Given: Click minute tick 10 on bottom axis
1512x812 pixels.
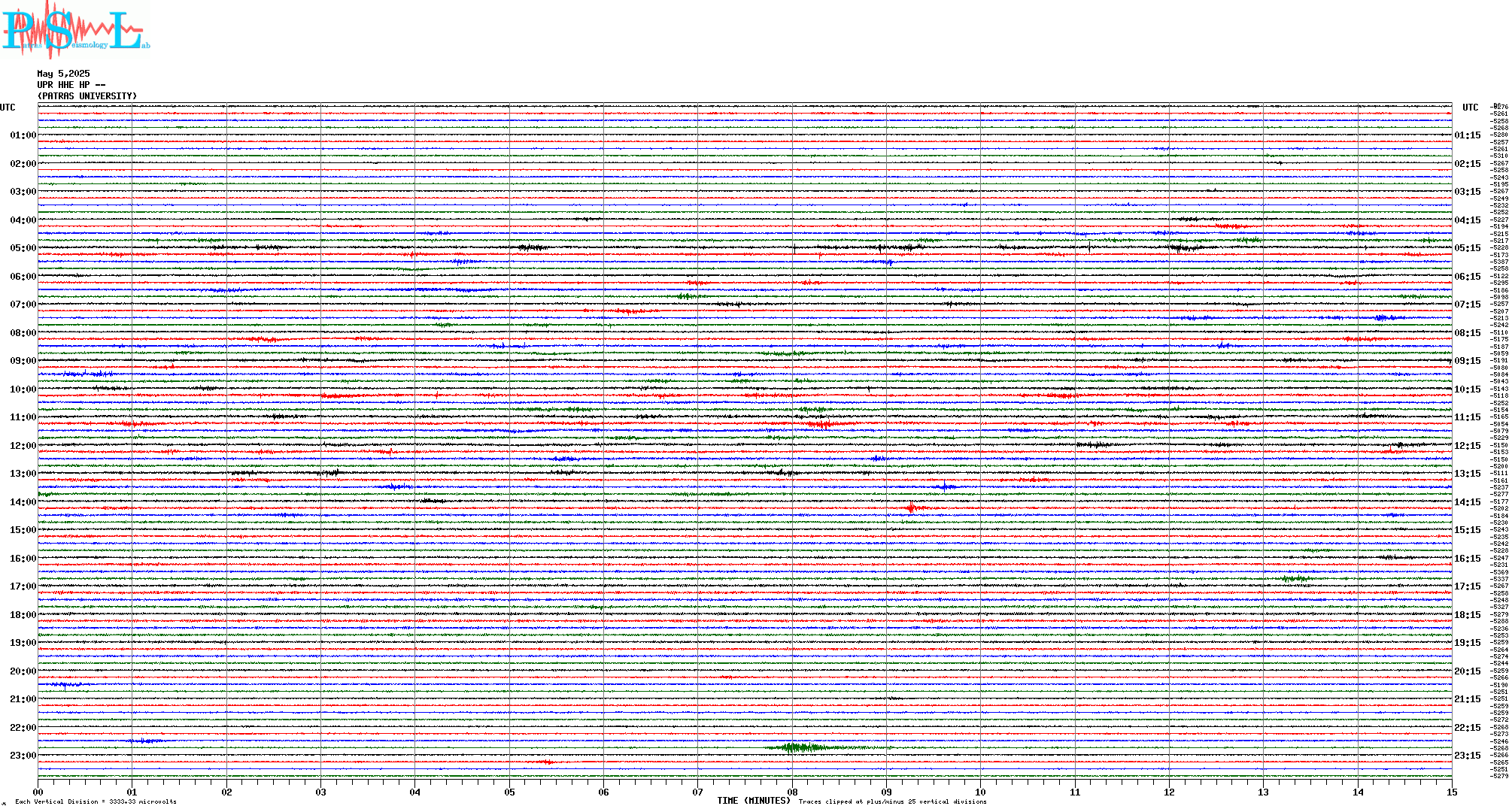Looking at the screenshot, I should tap(980, 792).
